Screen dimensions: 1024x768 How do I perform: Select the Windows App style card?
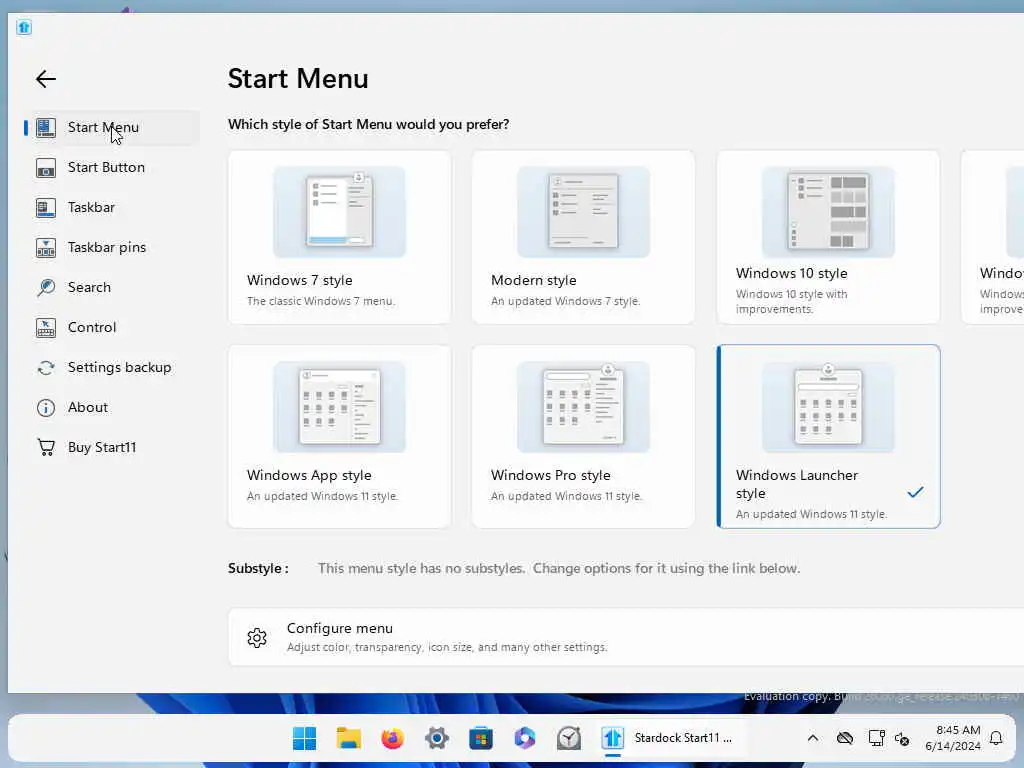pyautogui.click(x=339, y=436)
